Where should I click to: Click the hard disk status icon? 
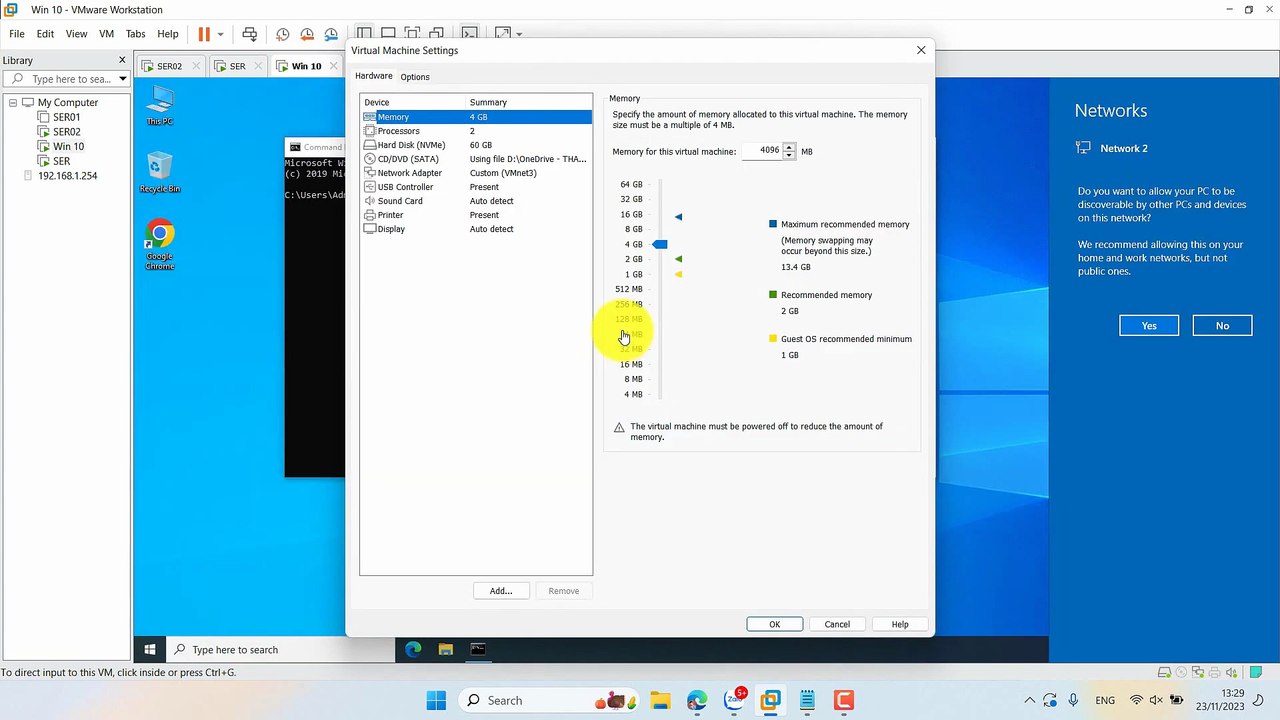click(1164, 672)
